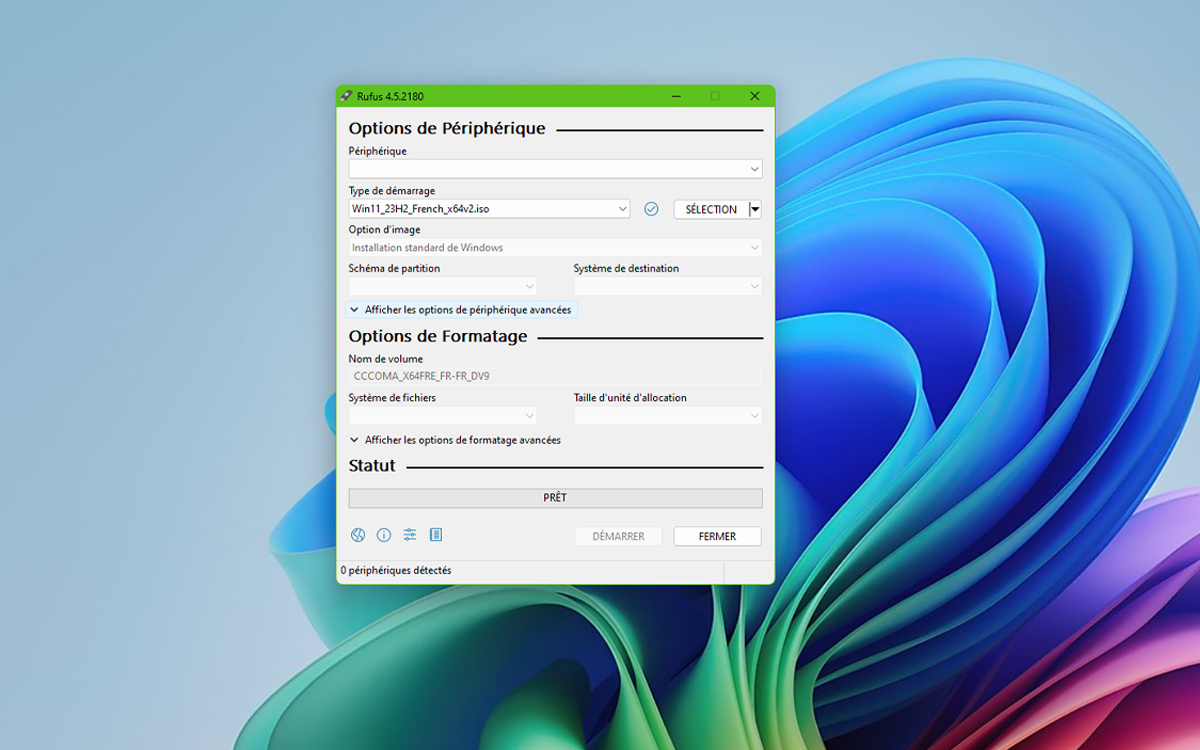Open the Schéma de partition dropdown
Viewport: 1200px width, 750px height.
tap(443, 287)
